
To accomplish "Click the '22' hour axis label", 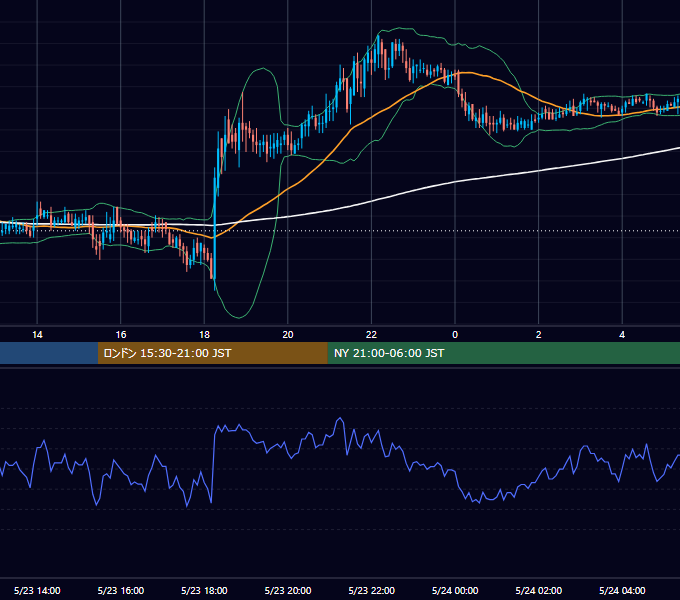I will [371, 335].
